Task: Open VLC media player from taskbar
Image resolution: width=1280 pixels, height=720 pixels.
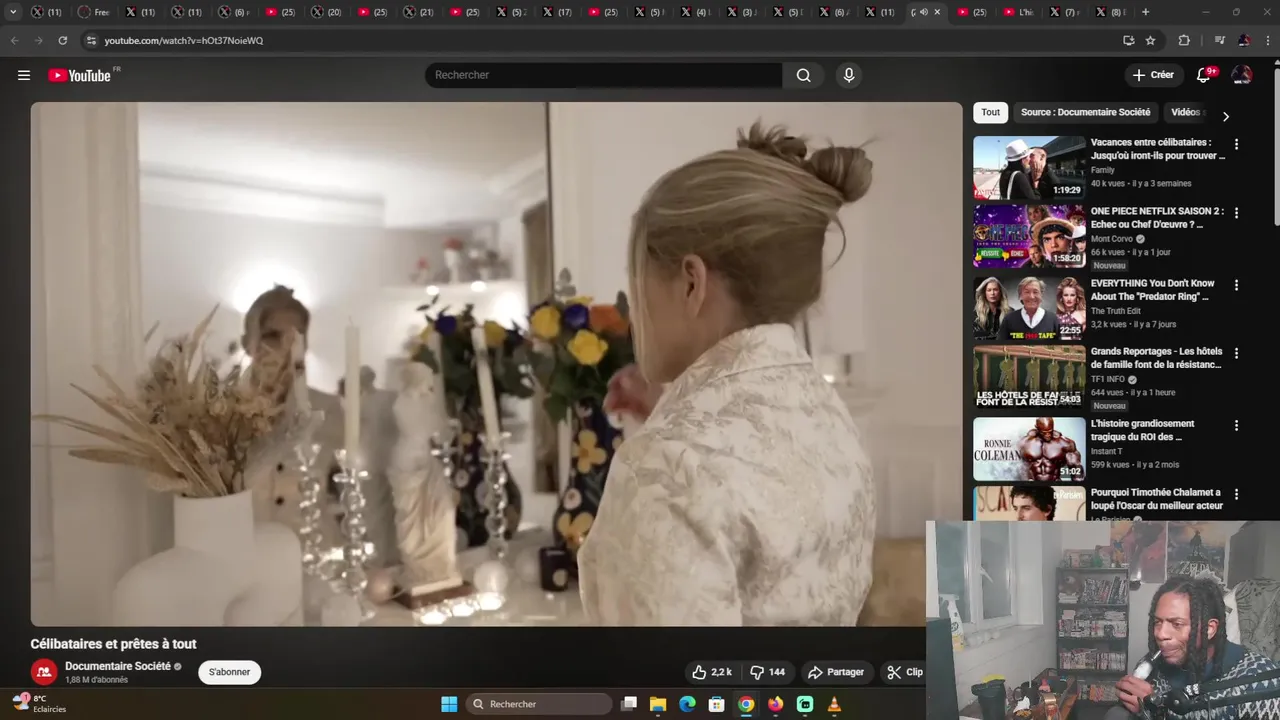Action: [x=834, y=704]
